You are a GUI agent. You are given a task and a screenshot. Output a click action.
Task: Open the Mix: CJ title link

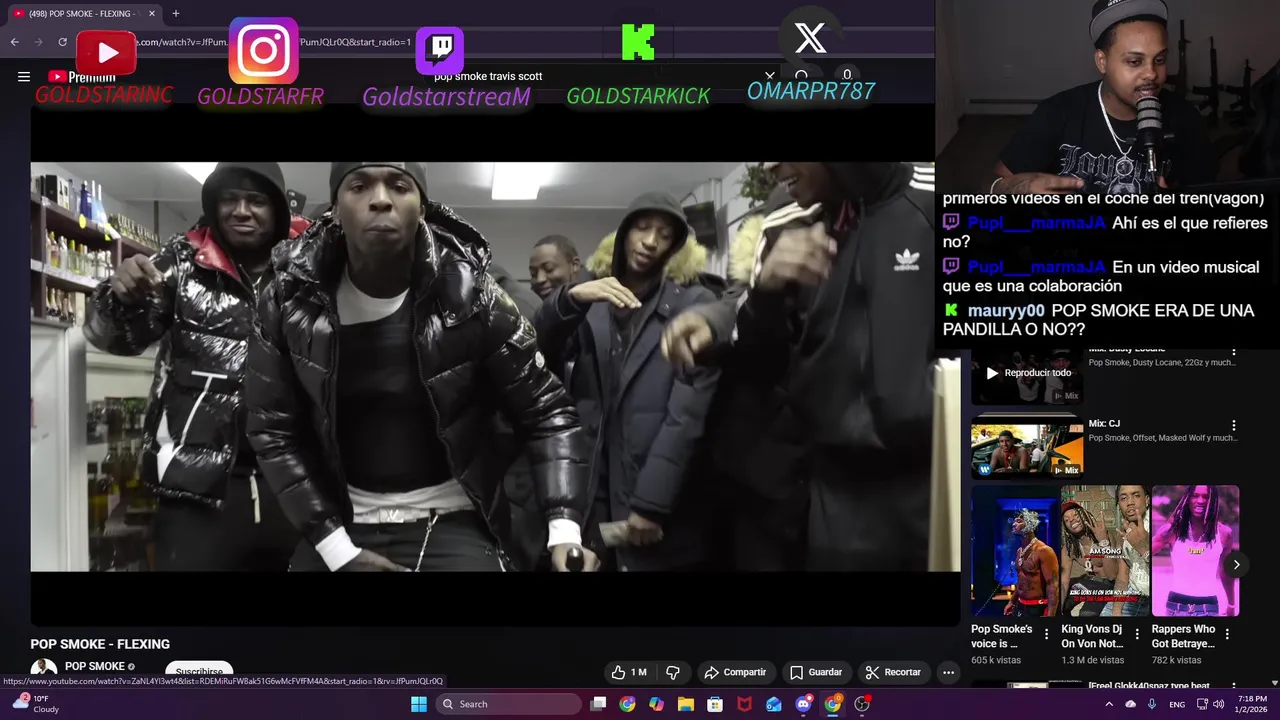pyautogui.click(x=1104, y=424)
